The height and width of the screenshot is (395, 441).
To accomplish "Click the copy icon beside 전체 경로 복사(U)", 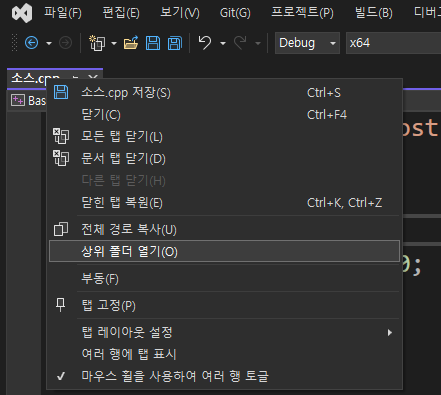I will (61, 229).
